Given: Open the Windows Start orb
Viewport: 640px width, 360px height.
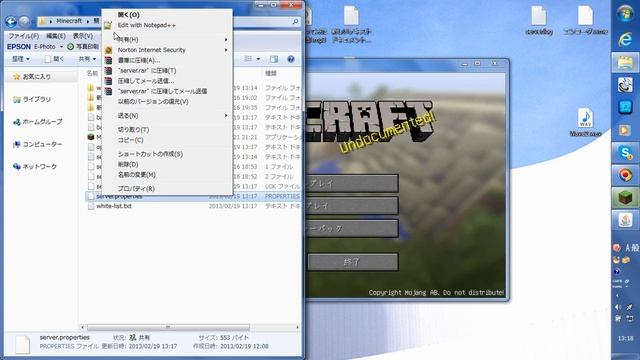Looking at the screenshot, I should (x=625, y=14).
